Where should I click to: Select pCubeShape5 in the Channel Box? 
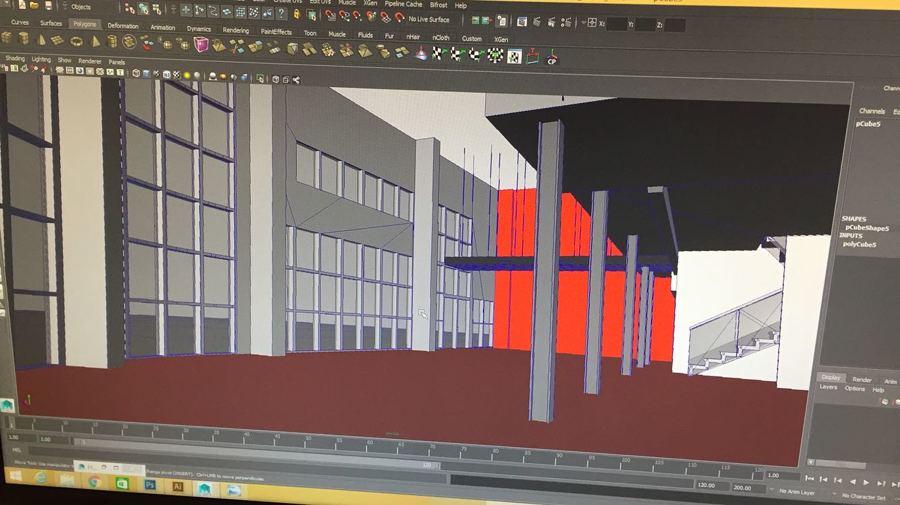(867, 228)
